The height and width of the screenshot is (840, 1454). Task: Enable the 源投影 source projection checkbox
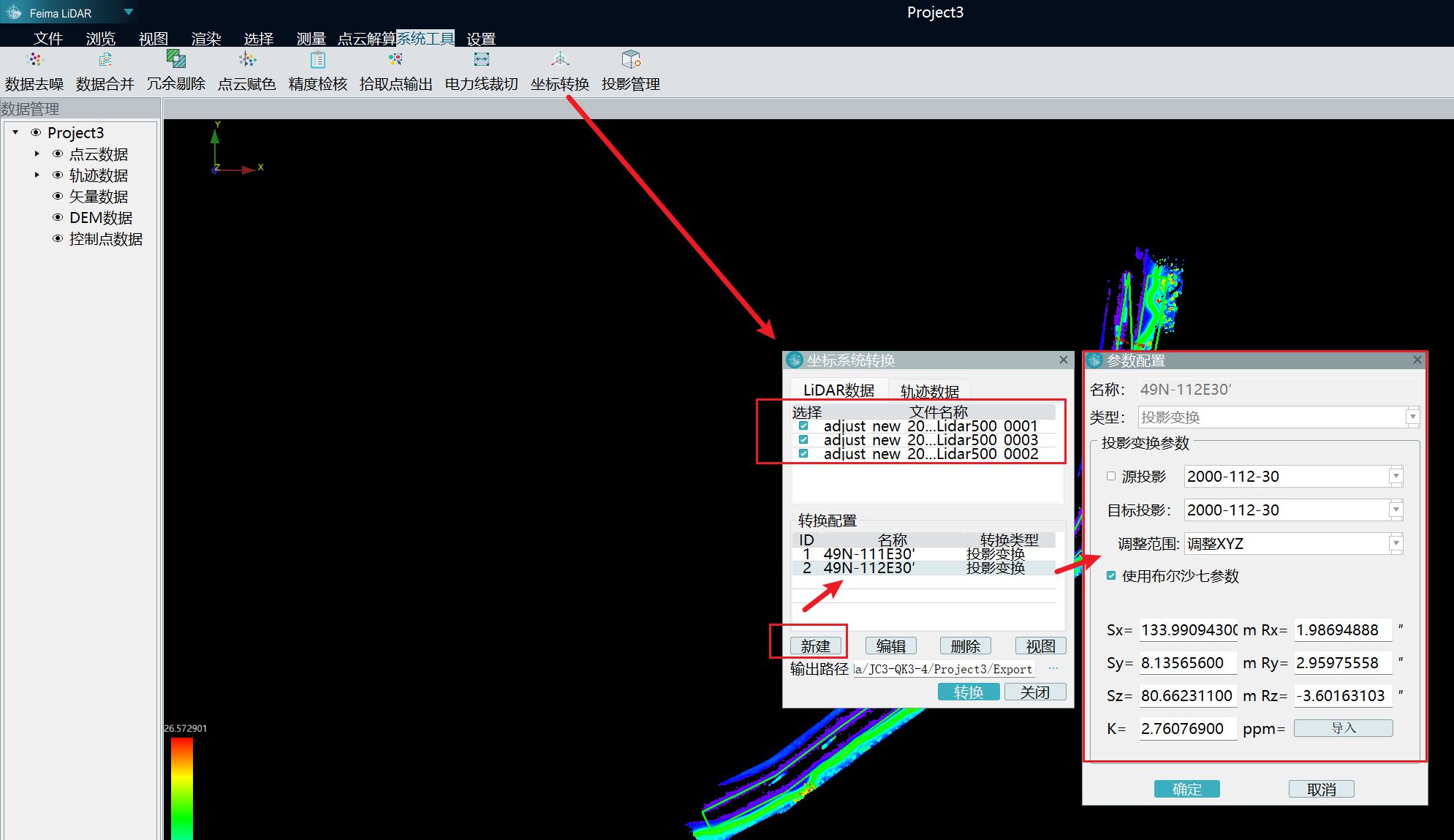tap(1111, 476)
